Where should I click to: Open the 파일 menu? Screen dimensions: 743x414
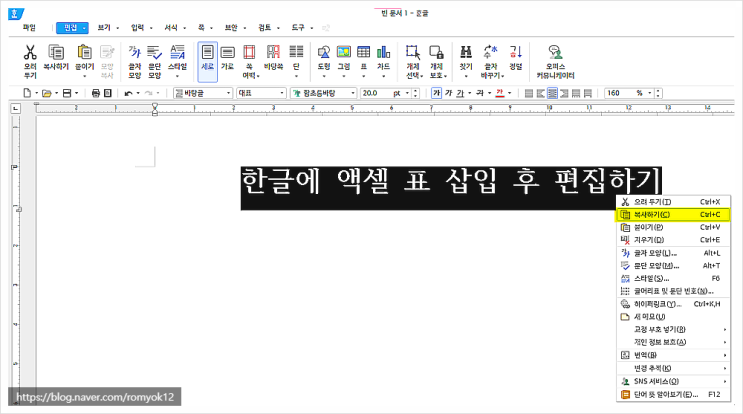pyautogui.click(x=29, y=28)
